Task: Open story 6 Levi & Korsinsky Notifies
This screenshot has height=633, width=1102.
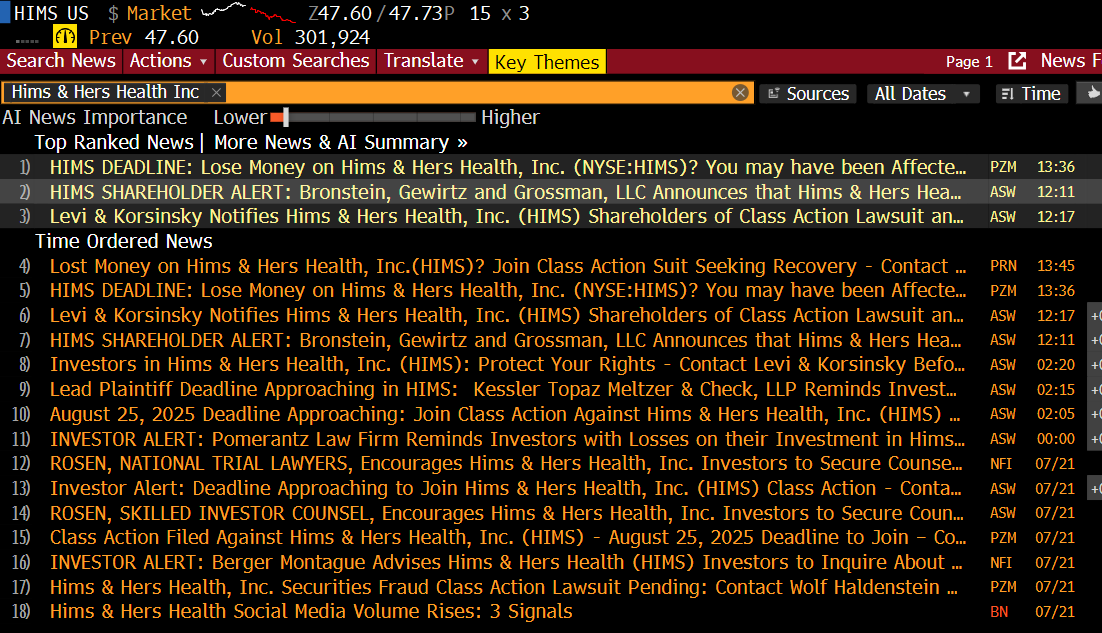Action: click(x=507, y=315)
